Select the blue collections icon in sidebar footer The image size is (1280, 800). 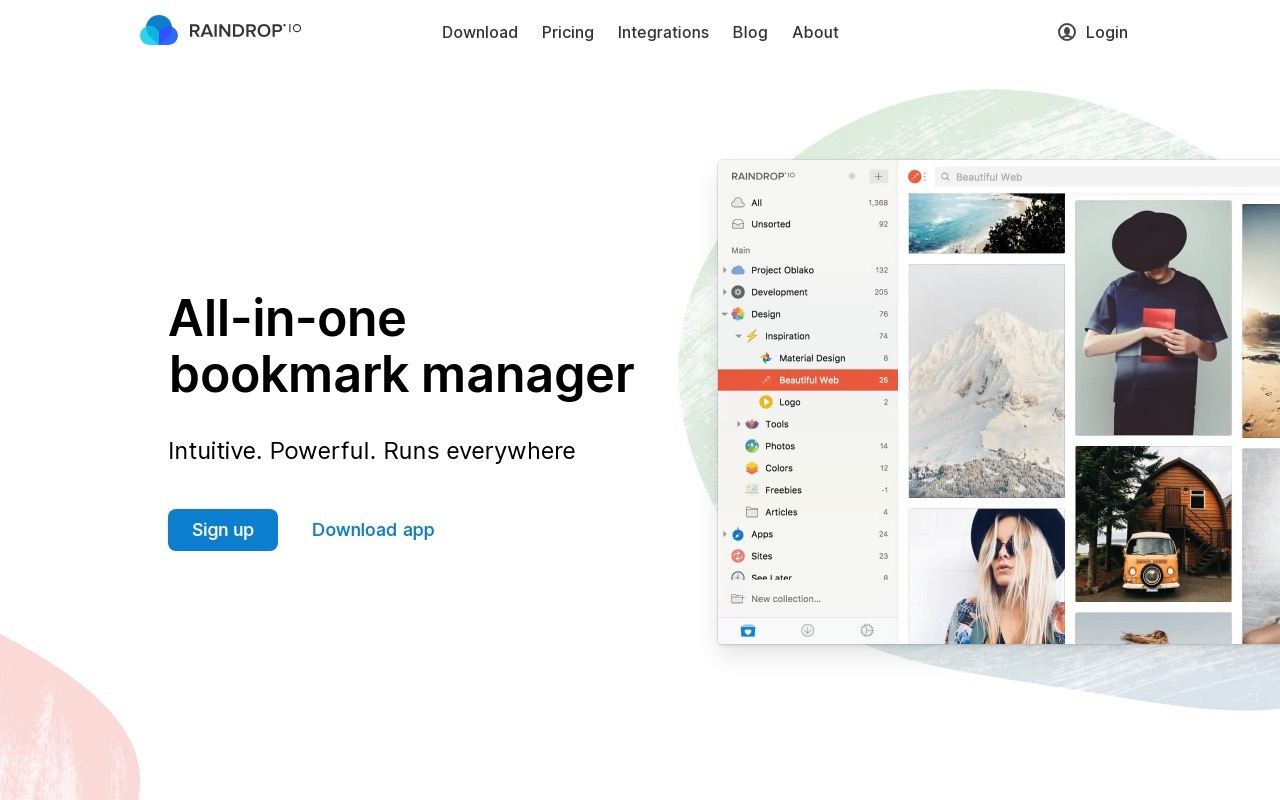pyautogui.click(x=747, y=630)
